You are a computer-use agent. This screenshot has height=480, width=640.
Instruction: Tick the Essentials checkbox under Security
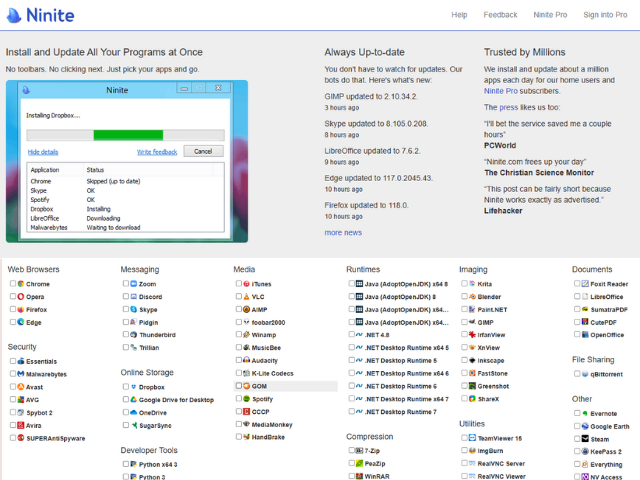click(13, 361)
